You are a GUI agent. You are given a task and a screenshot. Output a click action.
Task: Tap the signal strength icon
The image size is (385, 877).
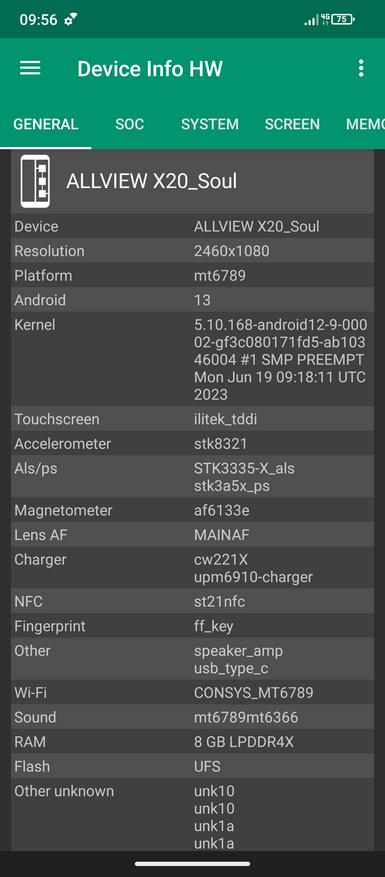click(311, 20)
